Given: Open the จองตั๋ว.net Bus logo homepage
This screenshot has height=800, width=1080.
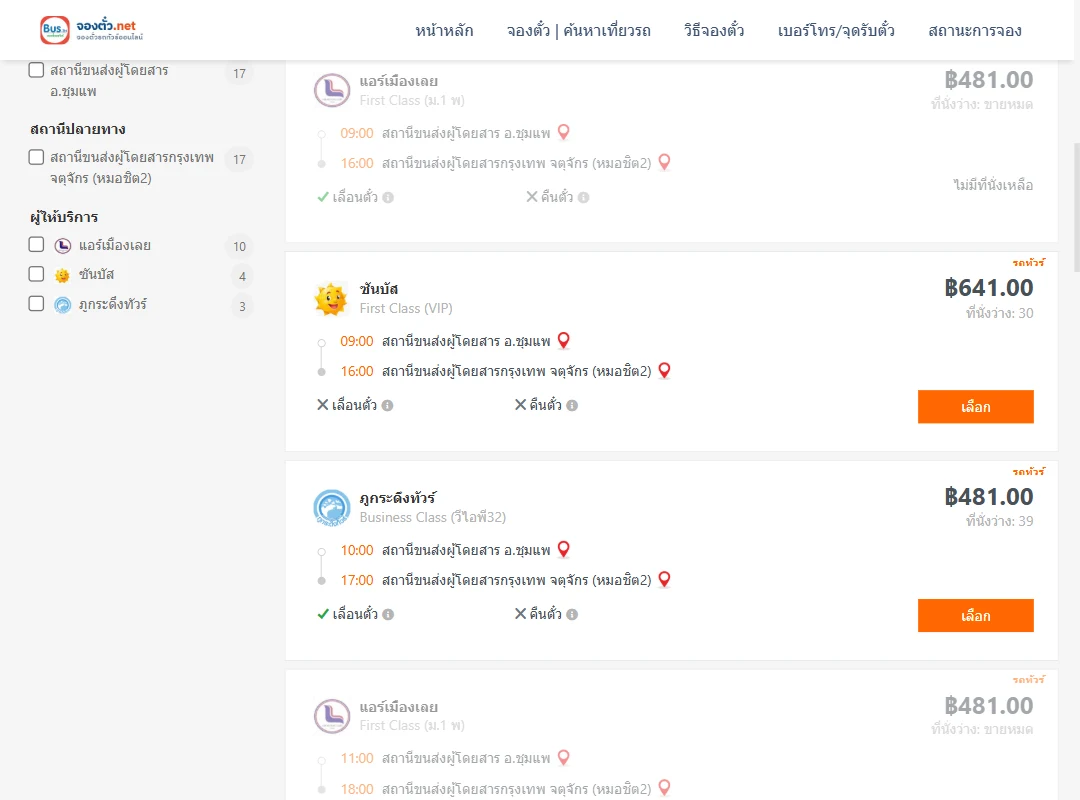Looking at the screenshot, I should (x=92, y=30).
